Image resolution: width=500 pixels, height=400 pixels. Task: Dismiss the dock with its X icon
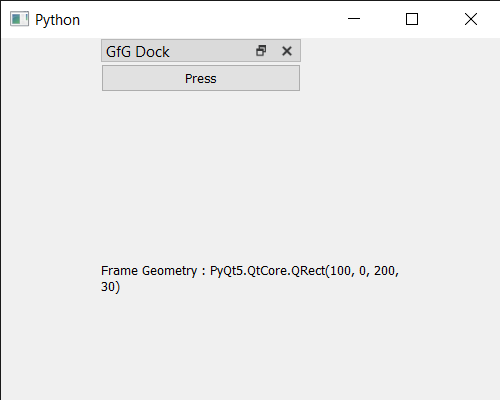(x=287, y=51)
